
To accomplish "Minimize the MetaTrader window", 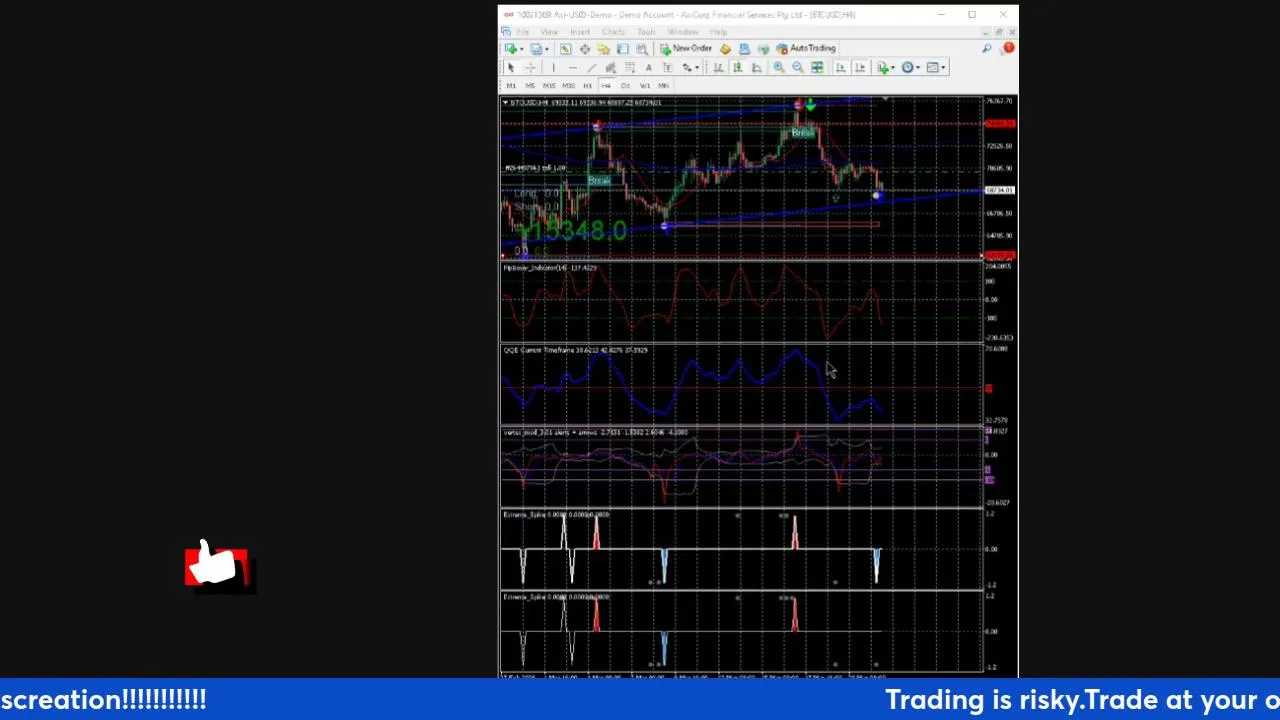I will (x=941, y=14).
